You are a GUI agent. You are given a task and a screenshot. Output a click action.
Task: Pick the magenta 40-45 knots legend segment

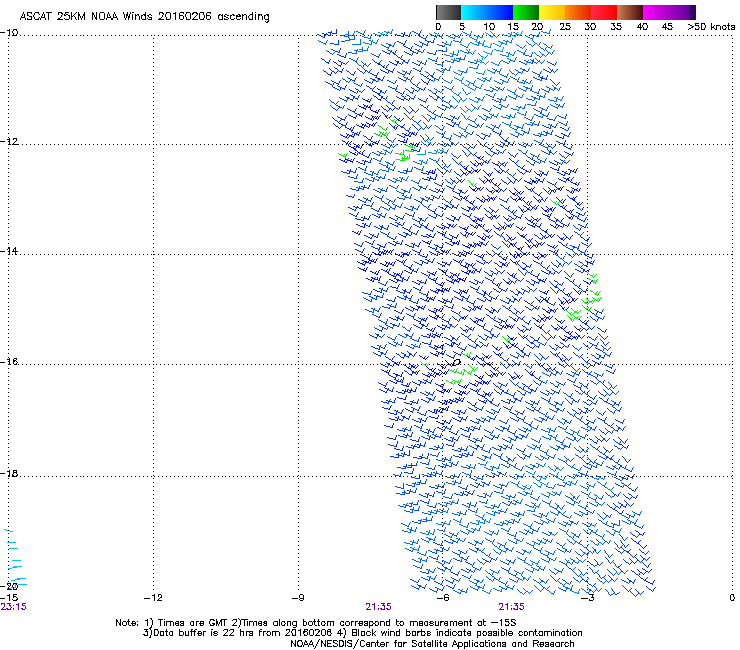coord(656,12)
